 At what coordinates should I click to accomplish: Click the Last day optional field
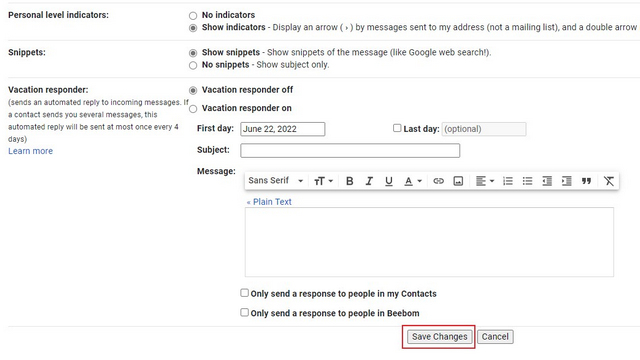484,129
